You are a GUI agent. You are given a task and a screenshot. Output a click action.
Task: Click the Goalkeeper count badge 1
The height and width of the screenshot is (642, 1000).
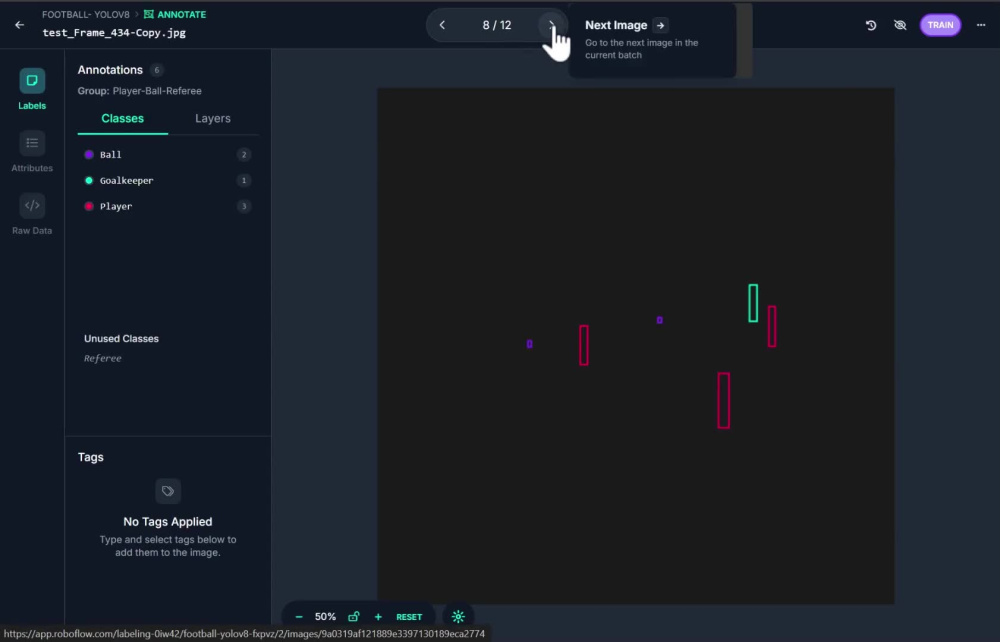[x=244, y=180]
